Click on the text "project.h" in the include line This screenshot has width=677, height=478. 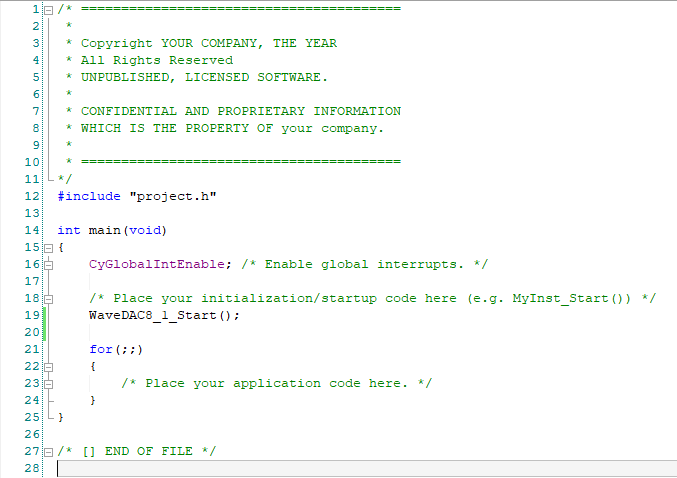(173, 196)
